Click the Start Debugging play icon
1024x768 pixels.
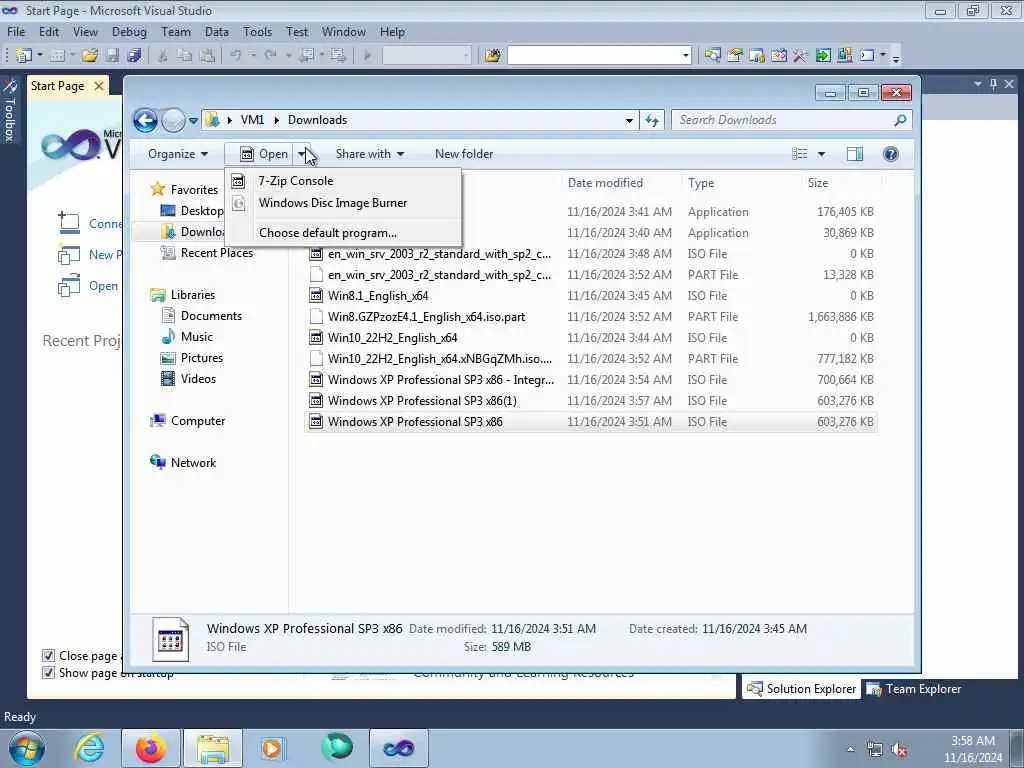click(x=367, y=56)
